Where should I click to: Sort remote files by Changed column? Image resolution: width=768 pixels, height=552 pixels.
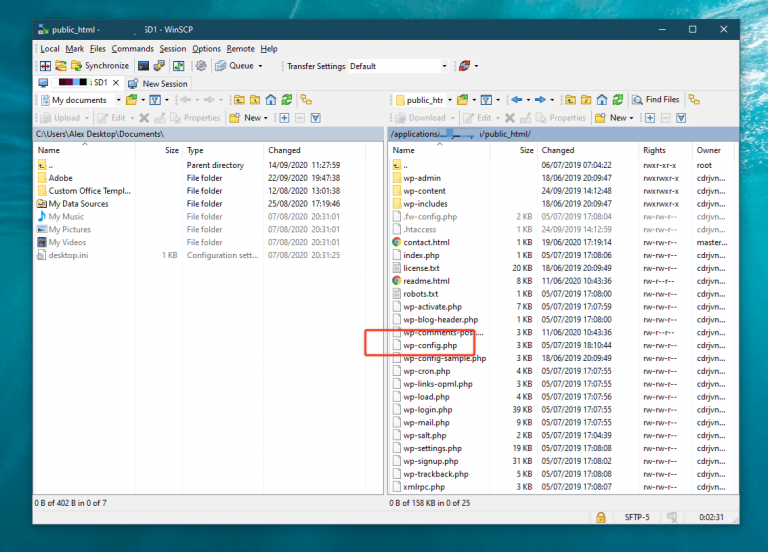[557, 150]
